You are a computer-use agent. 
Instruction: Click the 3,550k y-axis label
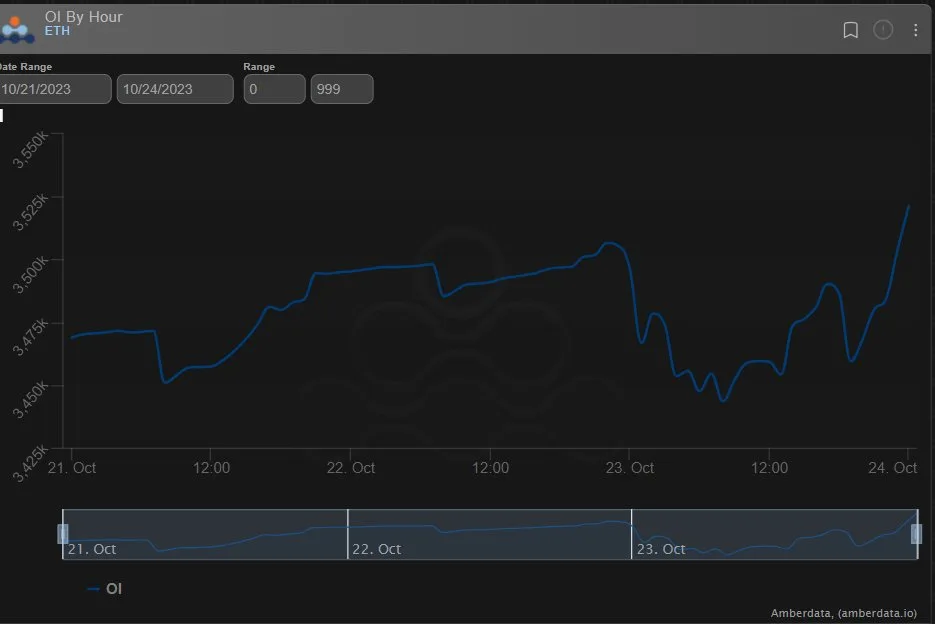(x=30, y=150)
